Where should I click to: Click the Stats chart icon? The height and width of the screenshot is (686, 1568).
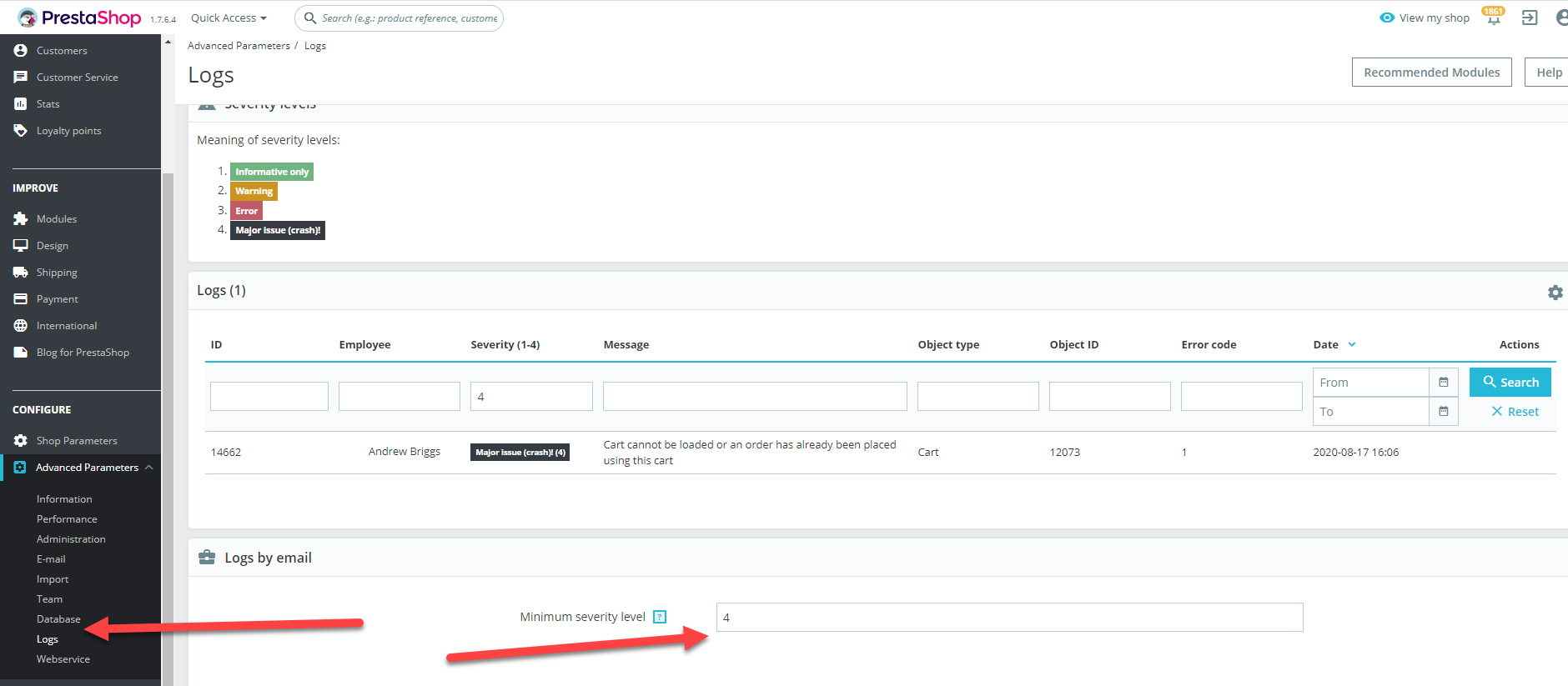[21, 104]
